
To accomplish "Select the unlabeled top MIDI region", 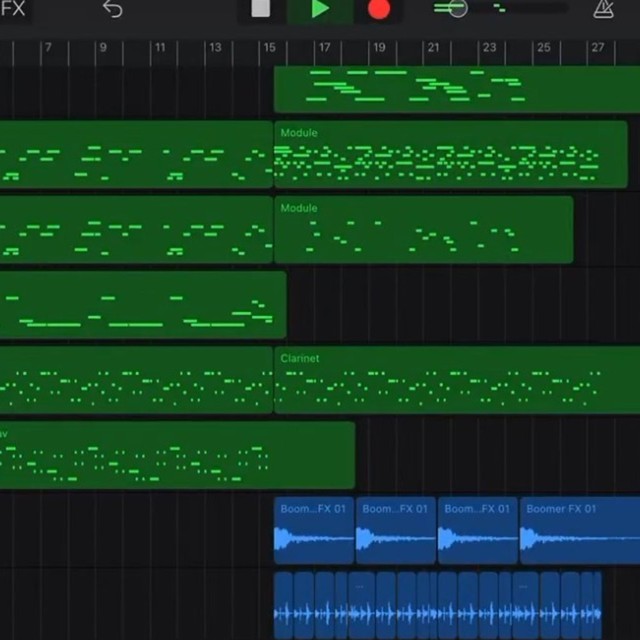I will click(x=457, y=89).
